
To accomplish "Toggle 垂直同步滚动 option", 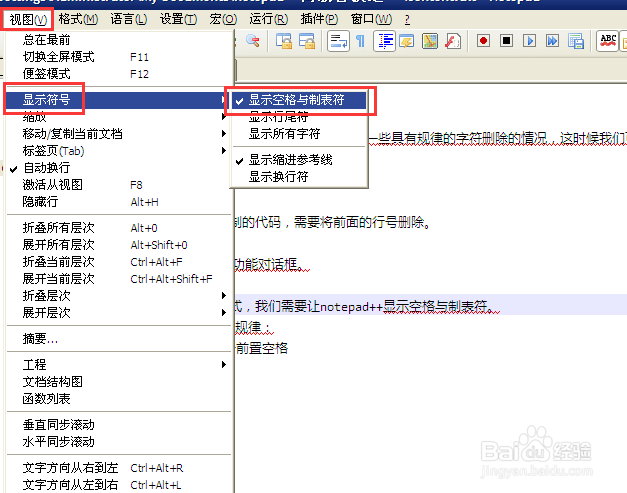I will point(119,425).
